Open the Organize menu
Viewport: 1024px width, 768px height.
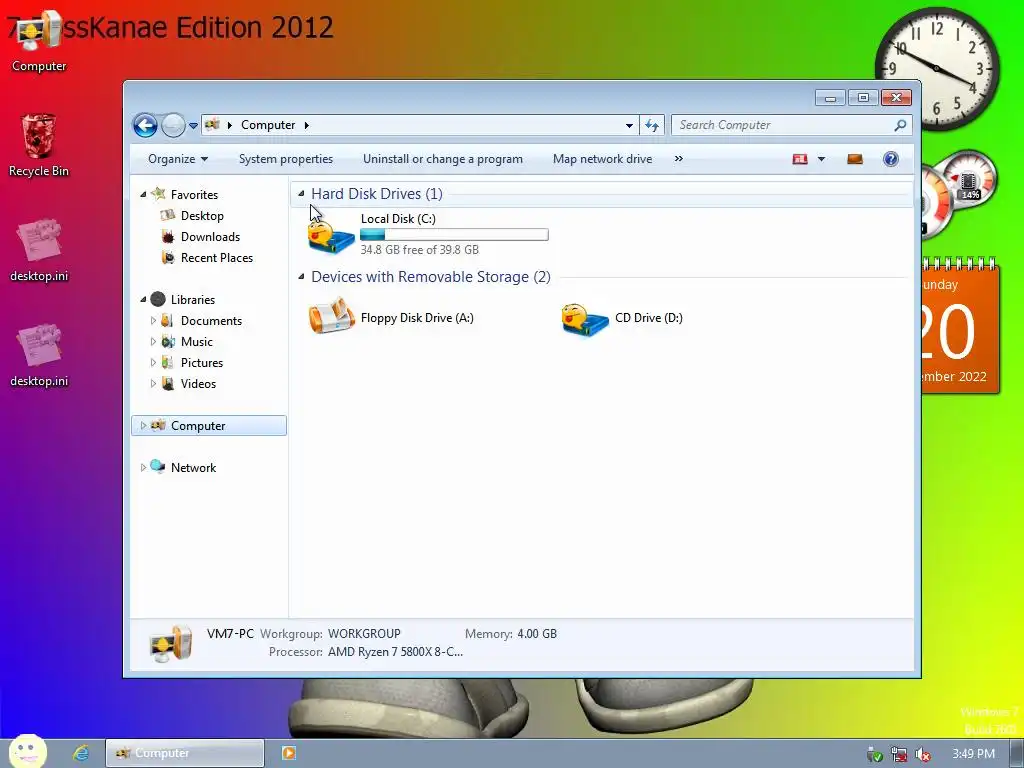pyautogui.click(x=178, y=159)
